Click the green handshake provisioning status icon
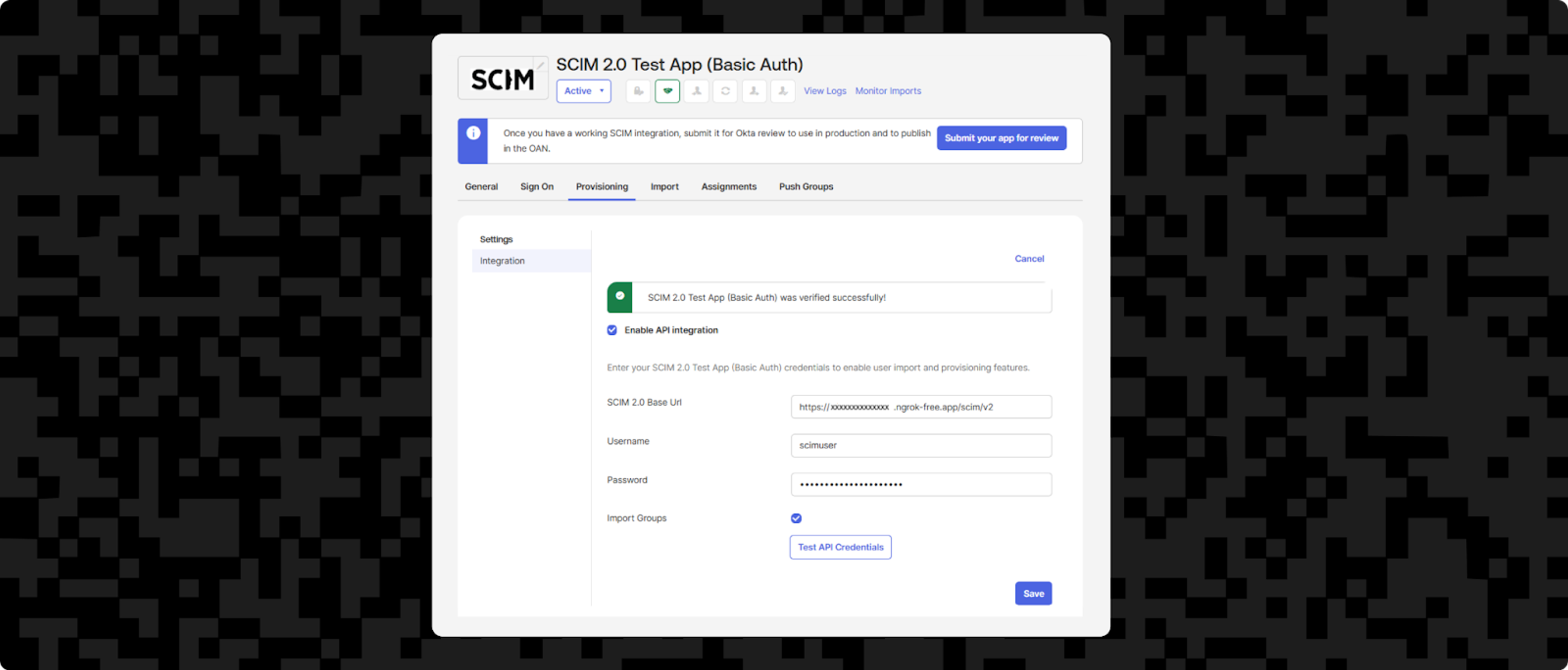Screen dimensions: 1568x670 (x=667, y=91)
